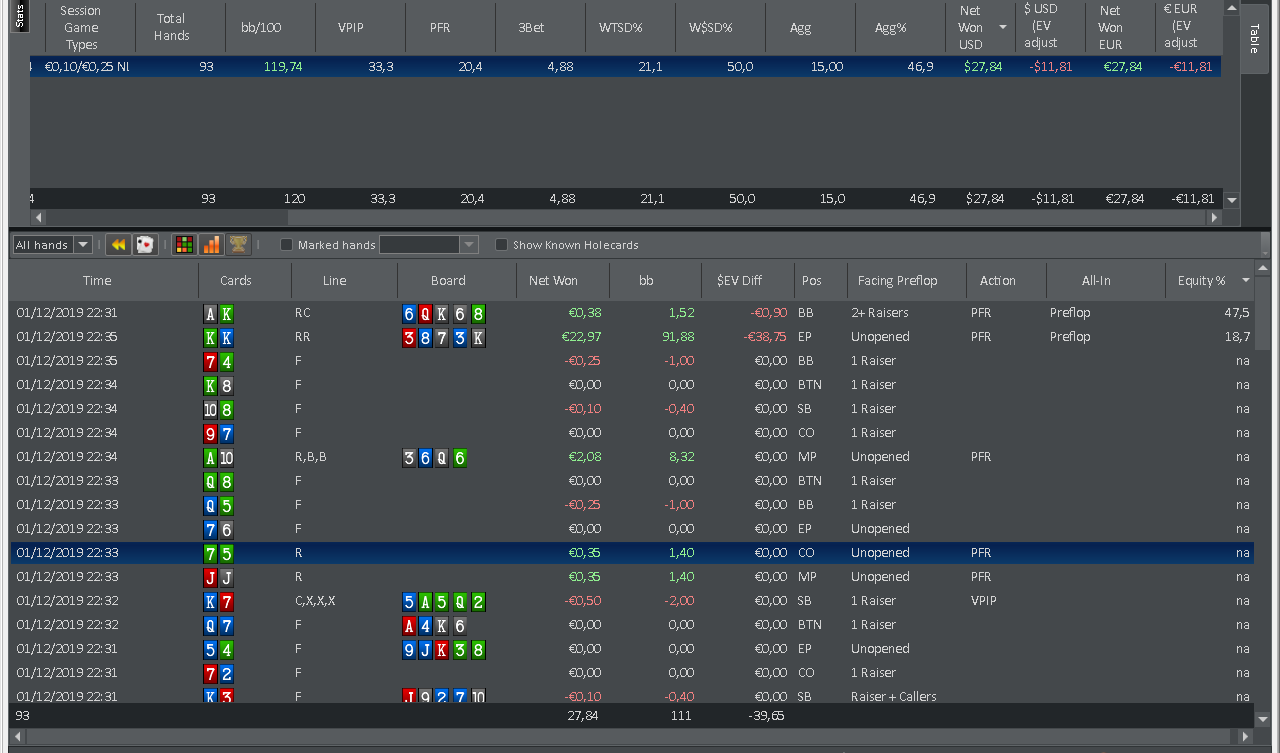Image resolution: width=1280 pixels, height=753 pixels.
Task: Click the 3Bet column header
Action: [531, 27]
